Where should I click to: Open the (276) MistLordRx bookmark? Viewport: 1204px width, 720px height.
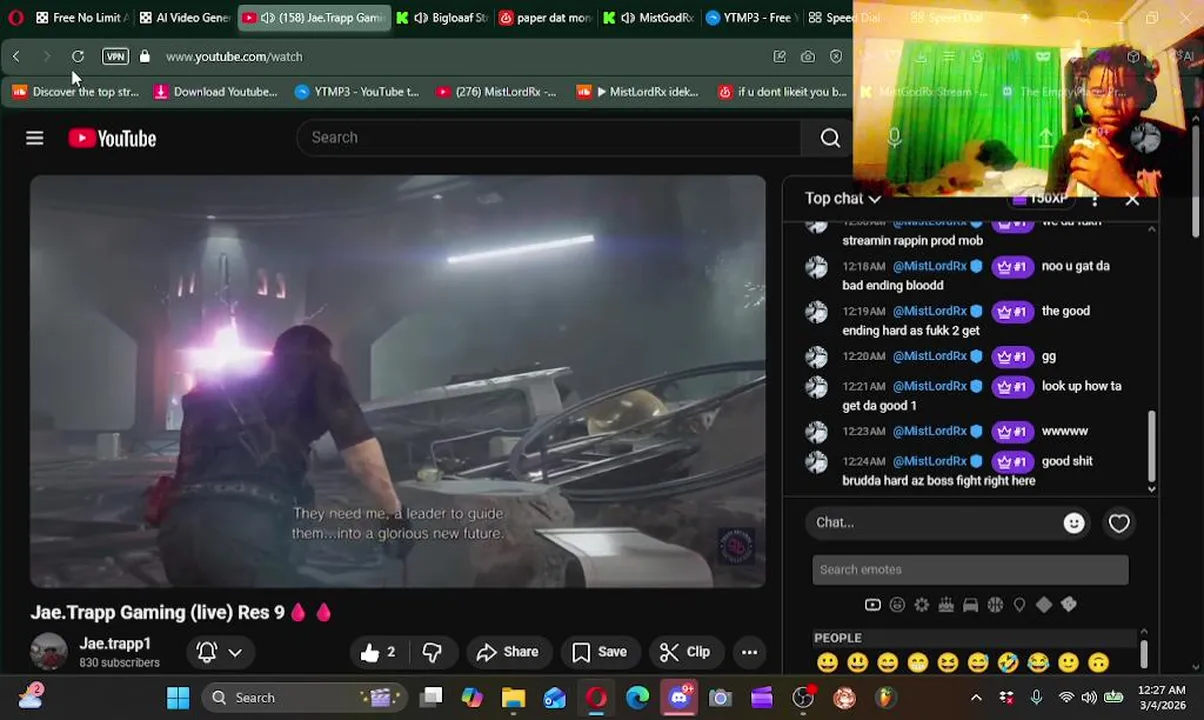point(495,92)
